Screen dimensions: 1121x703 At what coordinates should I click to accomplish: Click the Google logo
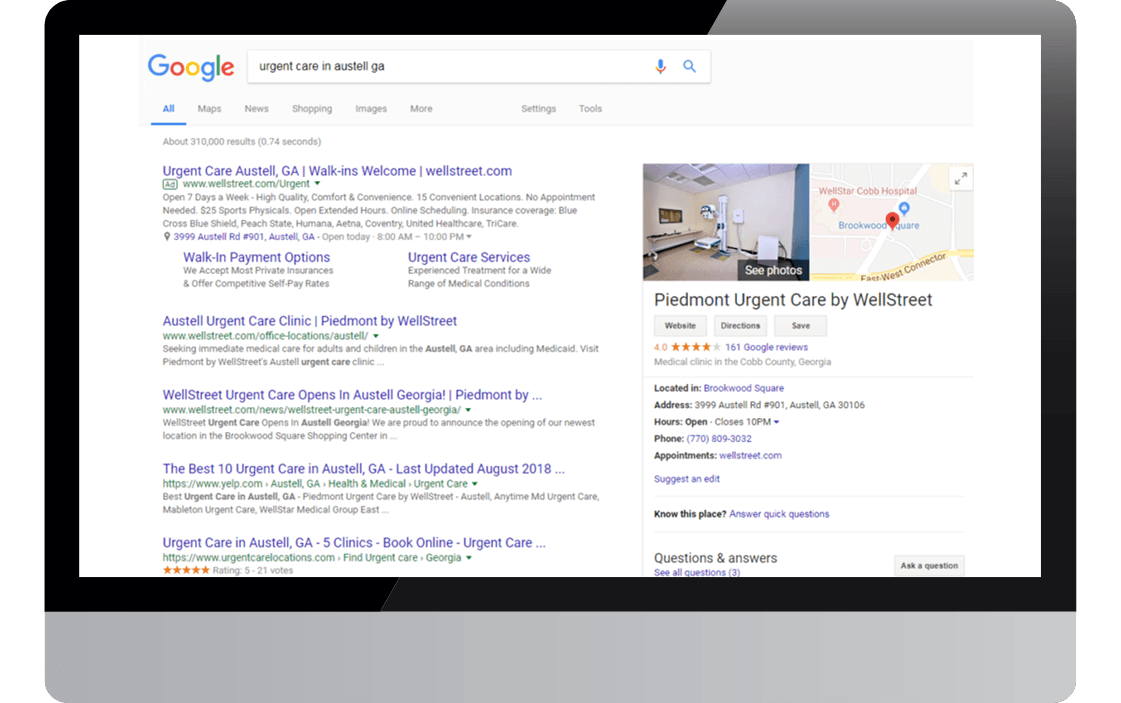click(x=191, y=67)
